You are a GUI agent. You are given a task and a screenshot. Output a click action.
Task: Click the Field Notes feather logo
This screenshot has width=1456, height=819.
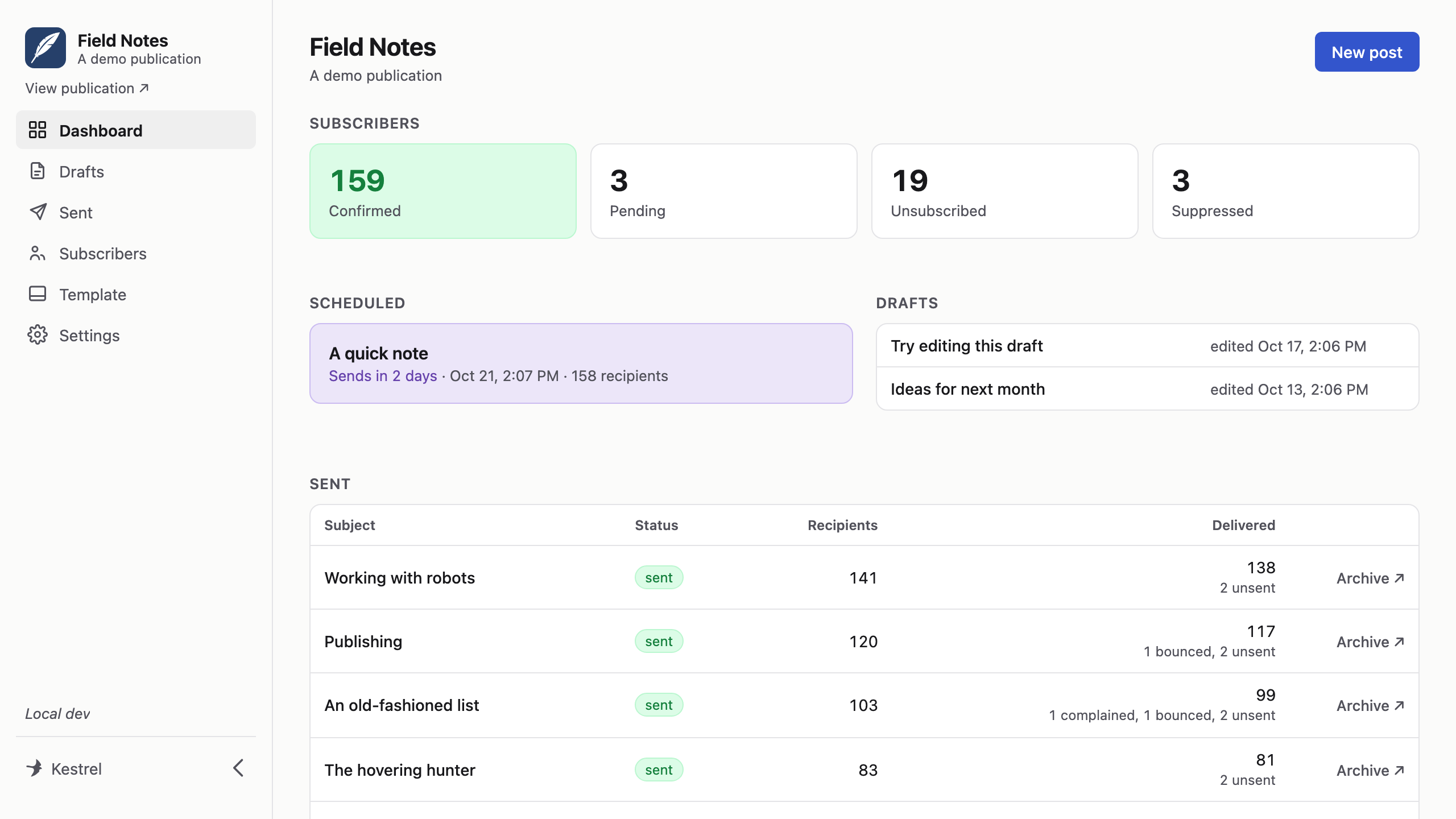pos(45,48)
